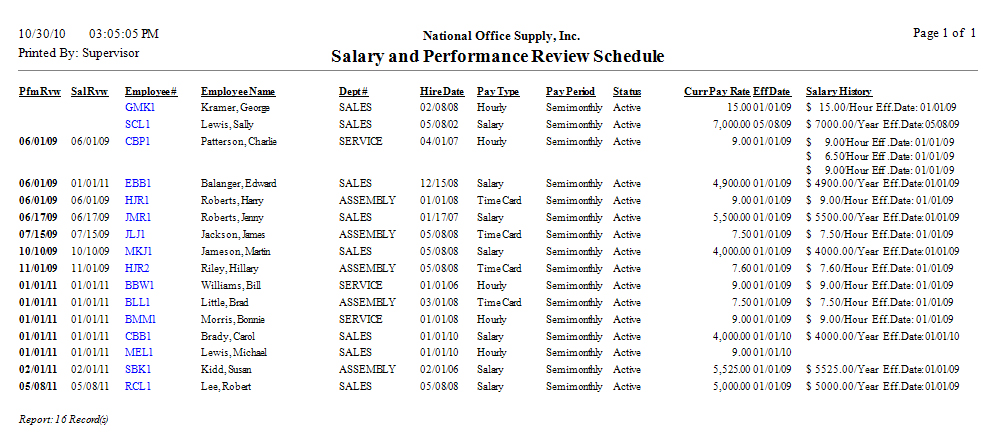987x432 pixels.
Task: Click the Salary History column header
Action: tap(838, 91)
